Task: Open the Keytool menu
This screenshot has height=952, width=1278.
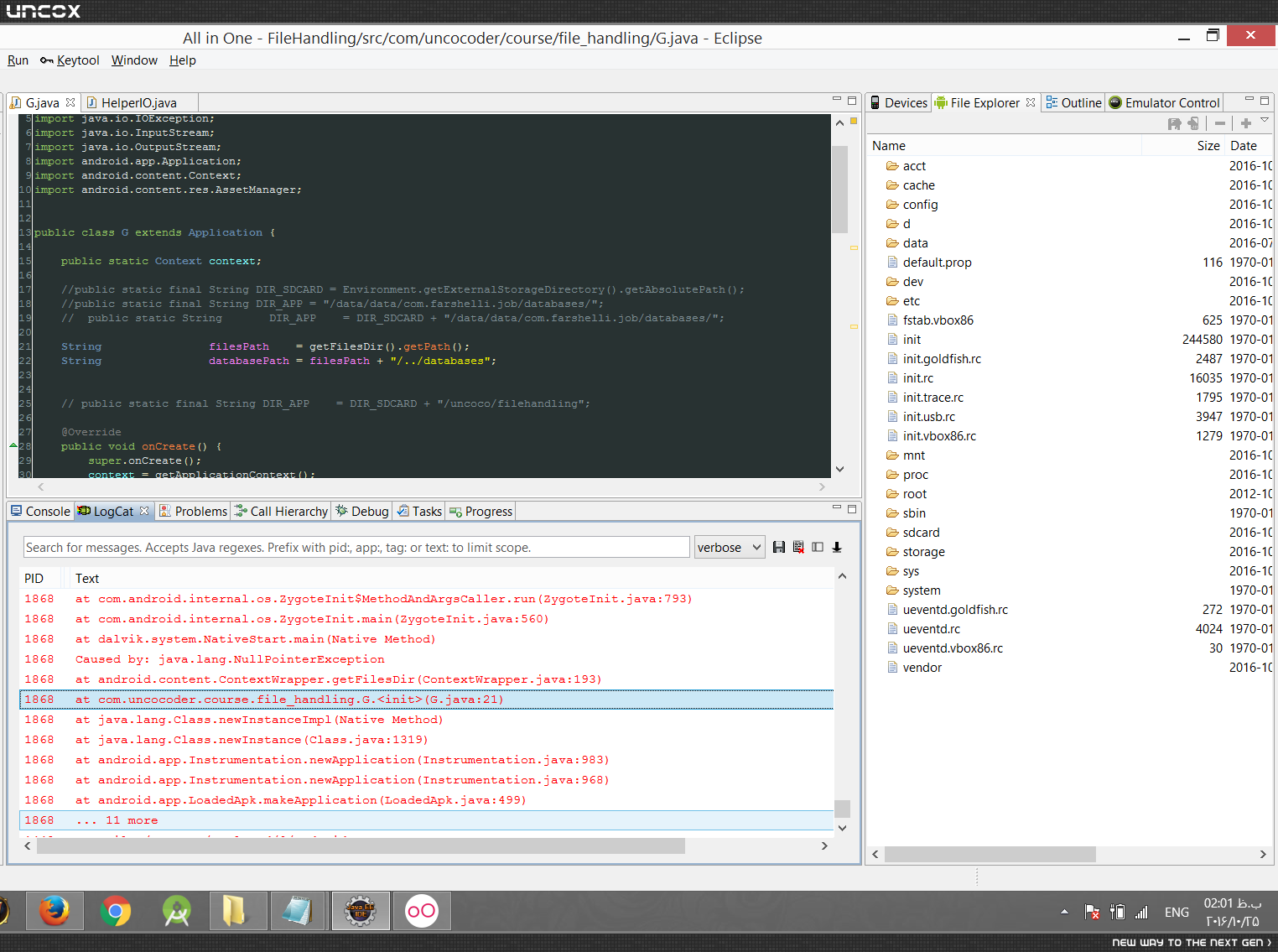Action: coord(70,60)
